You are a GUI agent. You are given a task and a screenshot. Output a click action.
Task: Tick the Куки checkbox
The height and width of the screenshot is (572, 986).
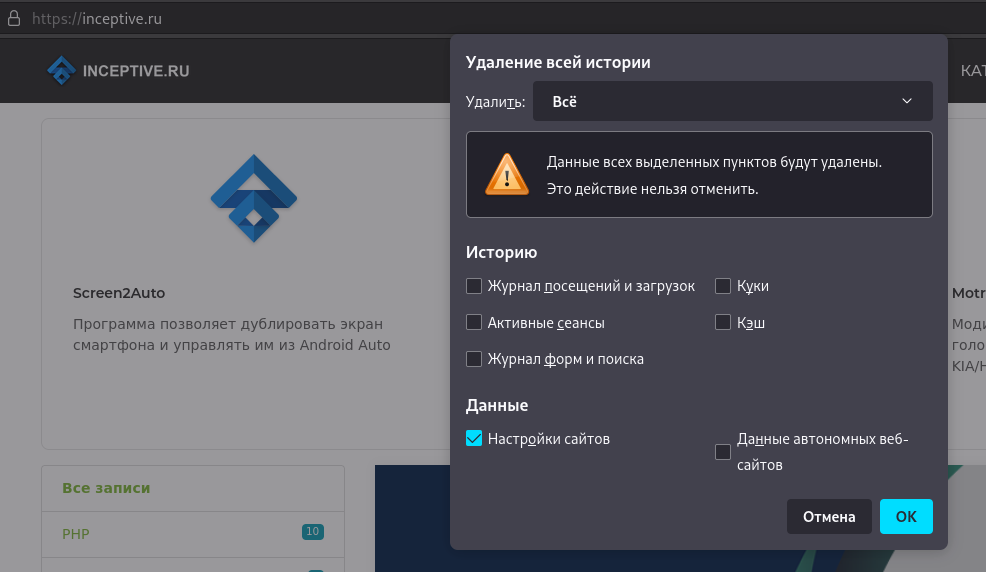point(723,286)
